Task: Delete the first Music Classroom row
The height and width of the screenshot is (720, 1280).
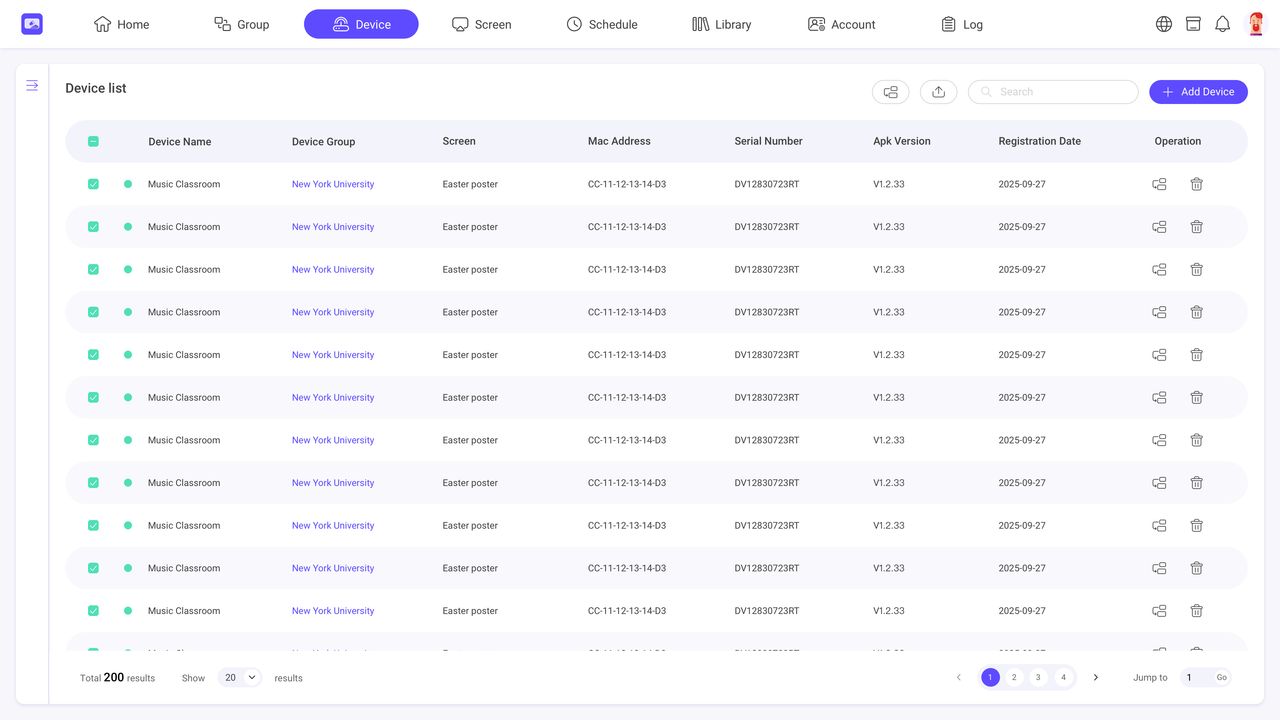Action: [1196, 184]
